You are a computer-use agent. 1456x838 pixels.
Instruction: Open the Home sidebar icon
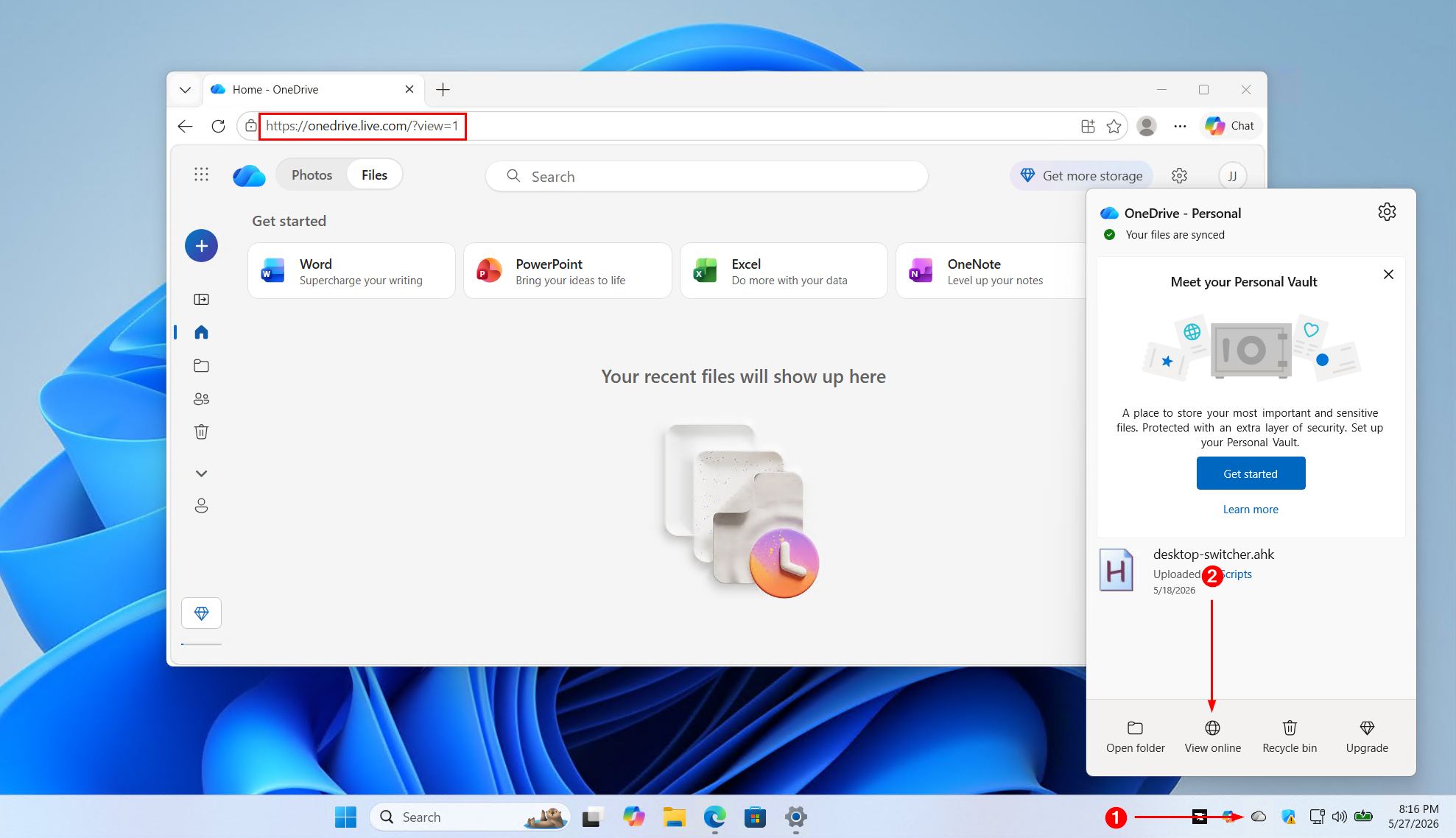pos(201,332)
